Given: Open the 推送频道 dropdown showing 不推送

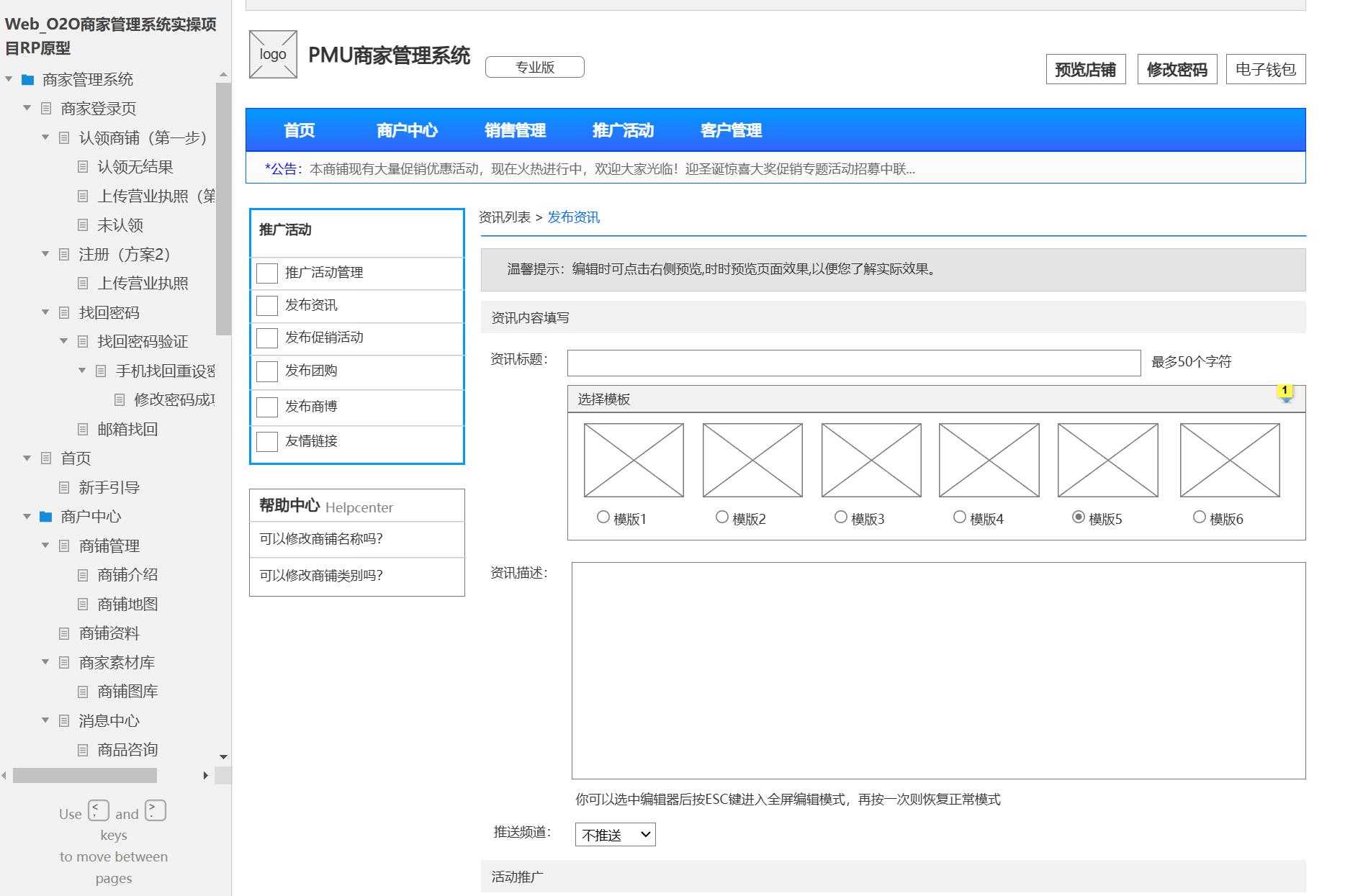Looking at the screenshot, I should 614,834.
